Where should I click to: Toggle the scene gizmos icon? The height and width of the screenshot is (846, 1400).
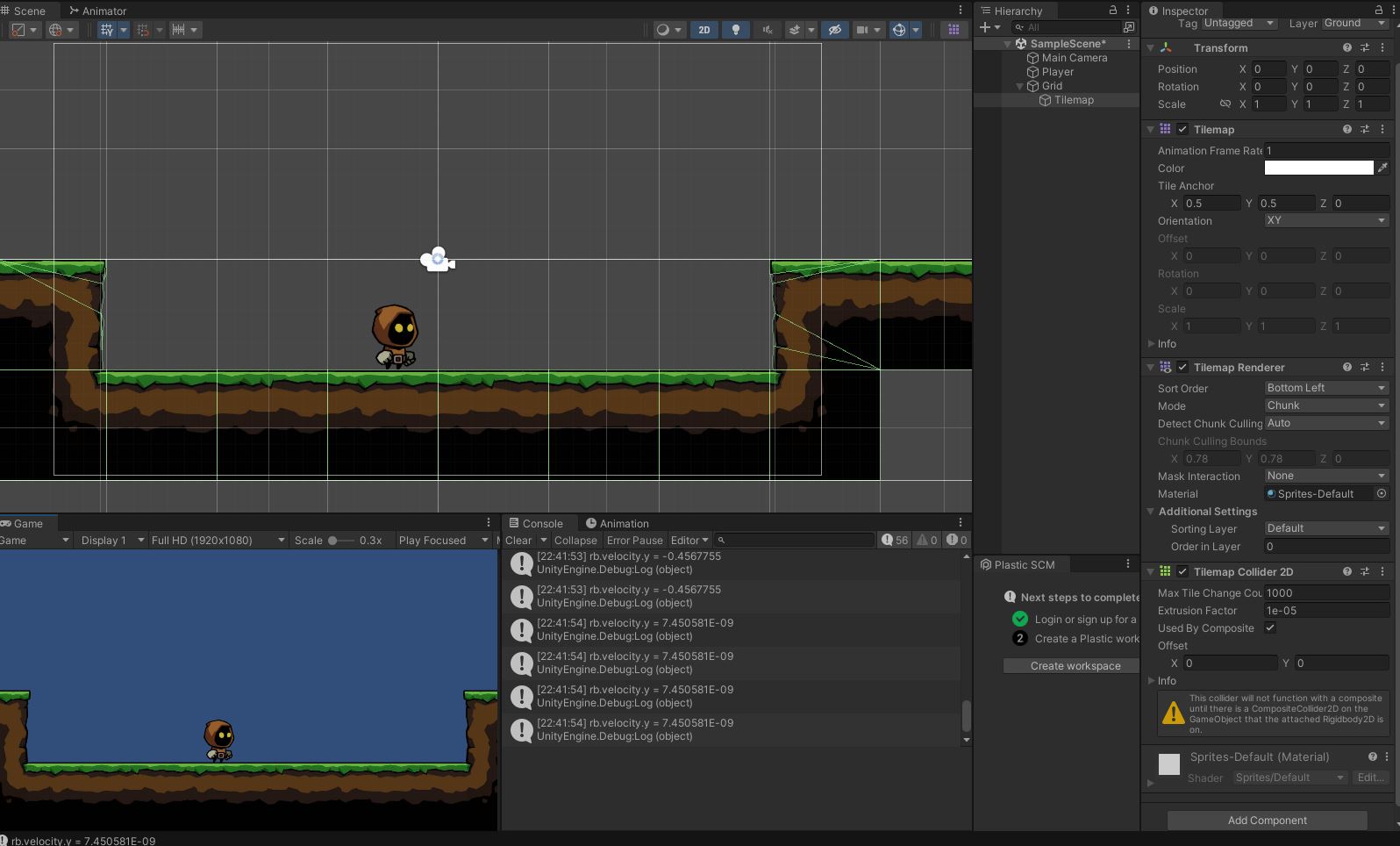pyautogui.click(x=898, y=30)
